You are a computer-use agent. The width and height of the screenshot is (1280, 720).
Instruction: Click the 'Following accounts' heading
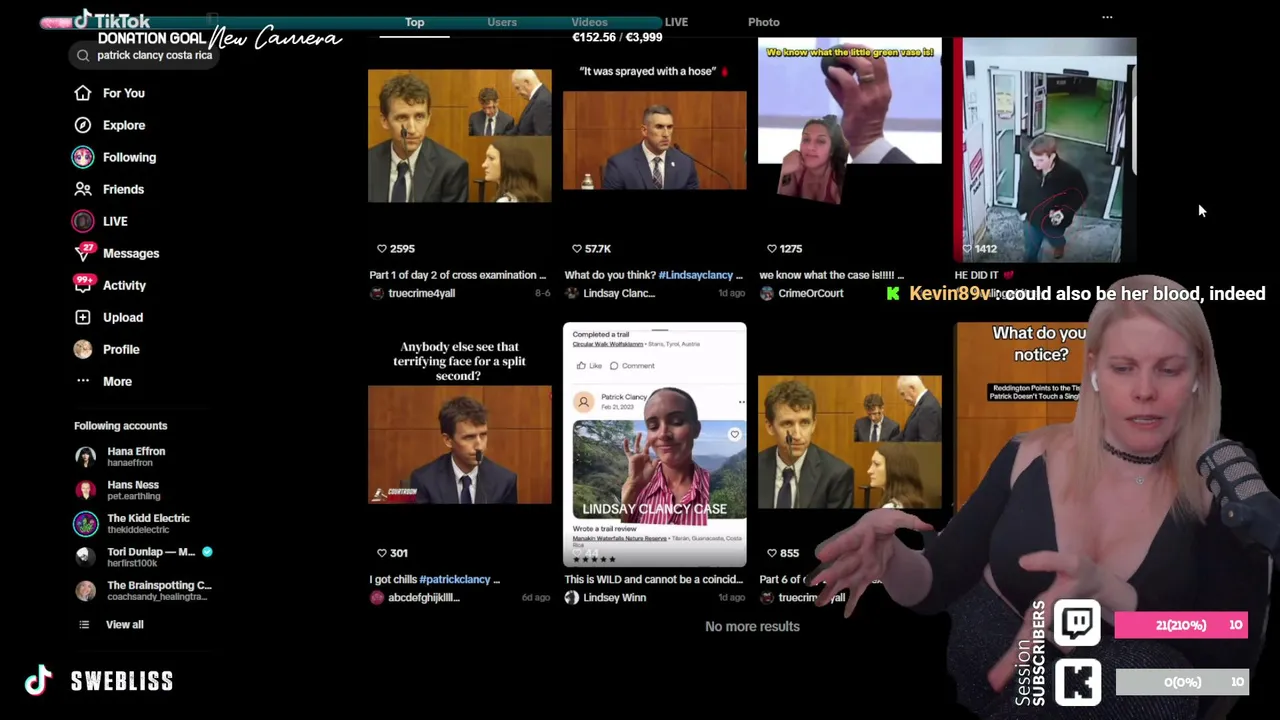click(120, 426)
